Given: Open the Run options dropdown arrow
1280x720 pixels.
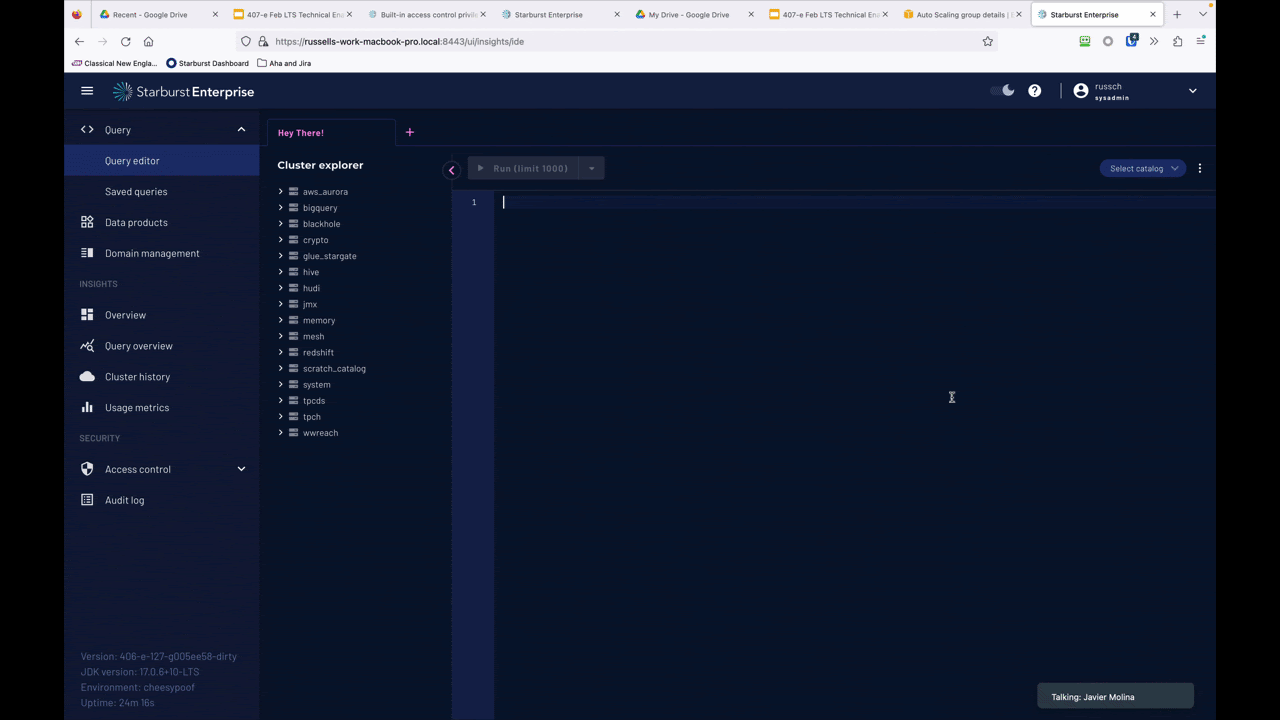Looking at the screenshot, I should (x=591, y=168).
